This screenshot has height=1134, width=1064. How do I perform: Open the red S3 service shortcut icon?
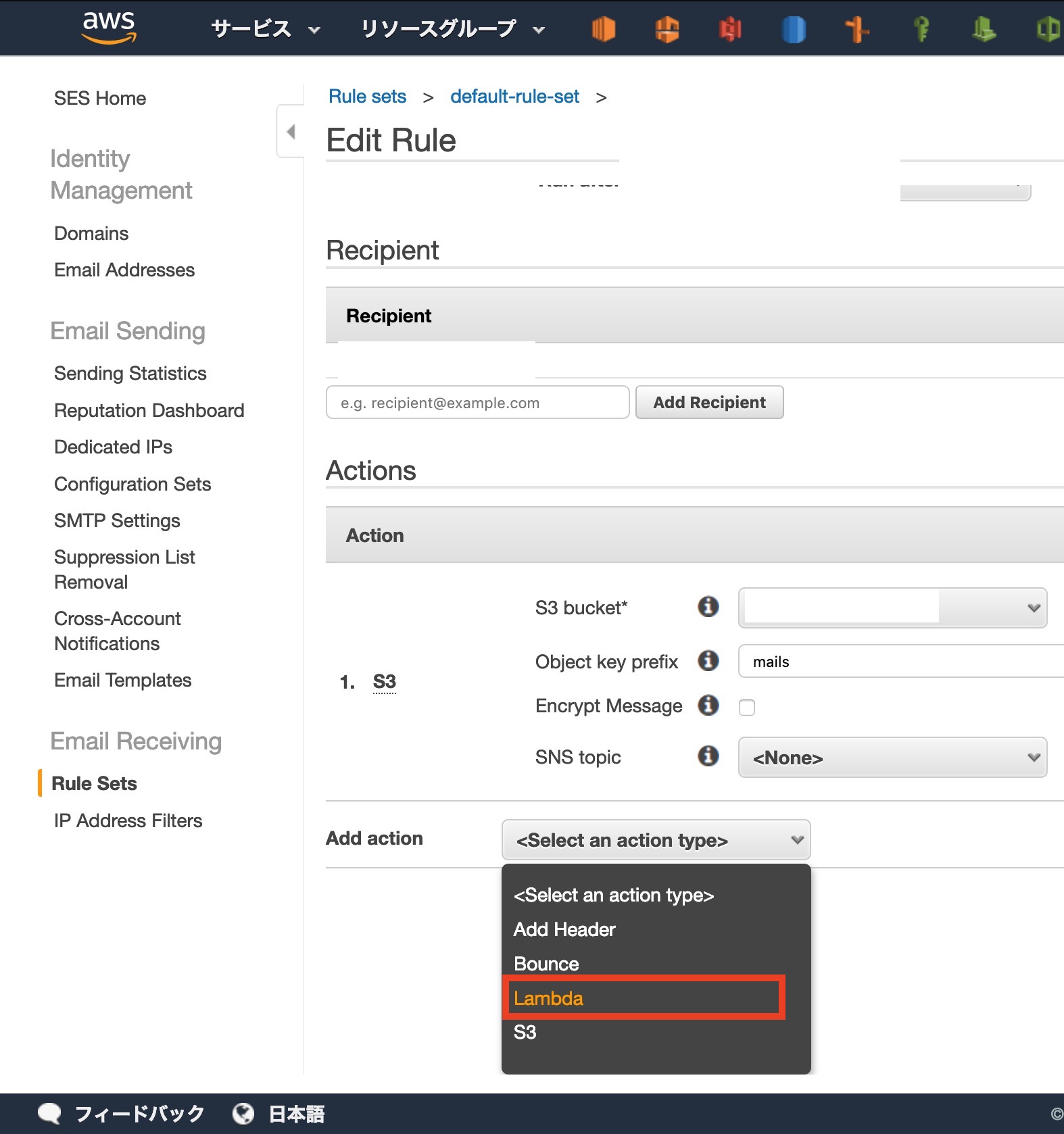730,29
